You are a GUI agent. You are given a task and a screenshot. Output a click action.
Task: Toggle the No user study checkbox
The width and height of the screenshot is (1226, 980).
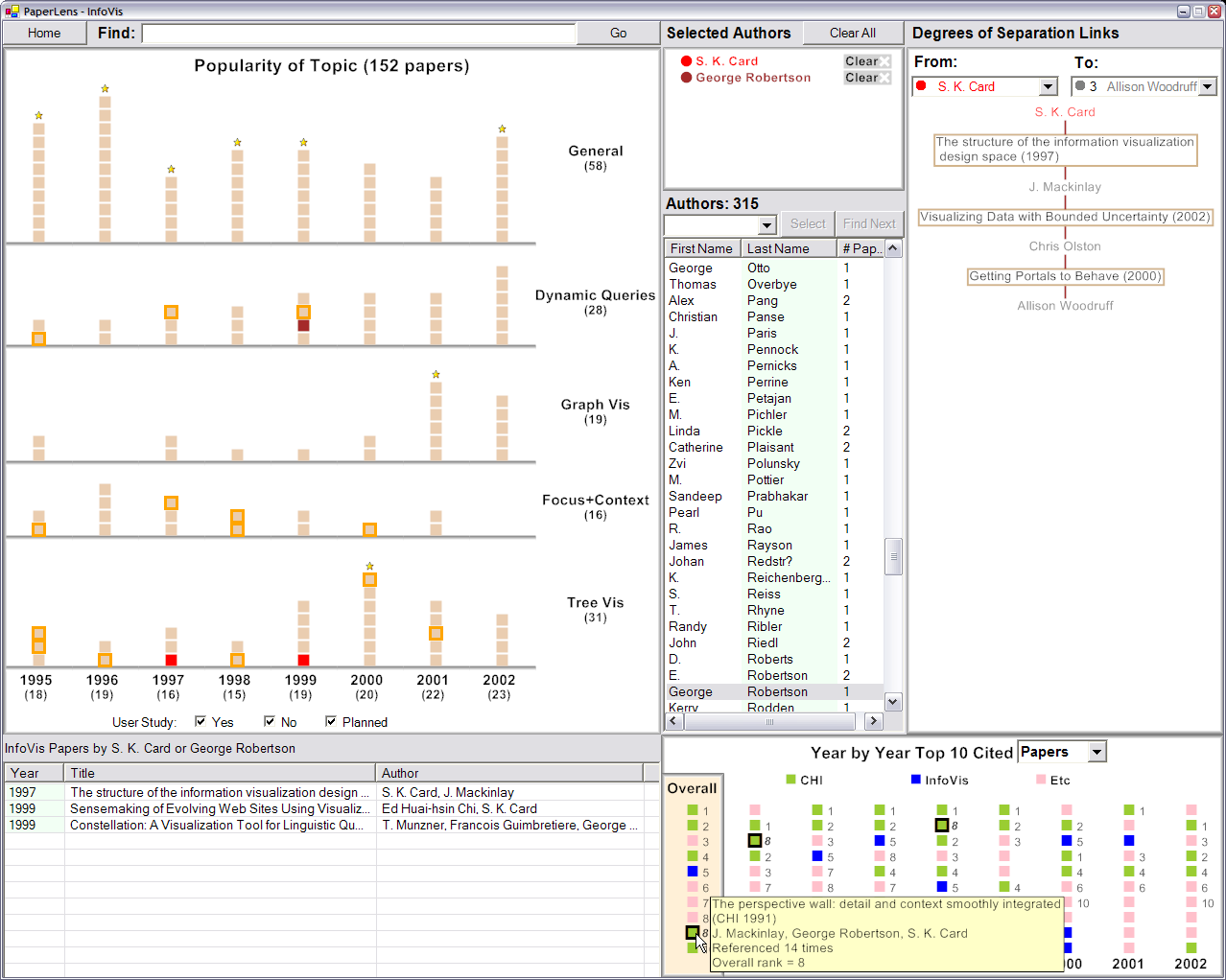pyautogui.click(x=270, y=721)
